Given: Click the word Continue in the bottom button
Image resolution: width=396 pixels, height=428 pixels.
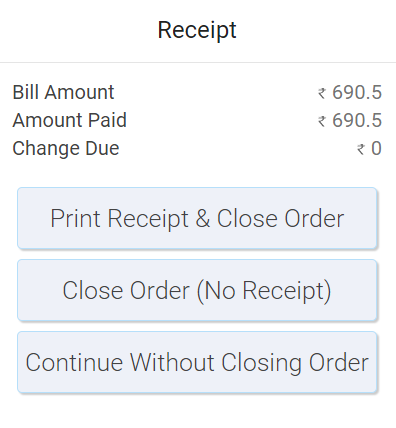Looking at the screenshot, I should (74, 363).
